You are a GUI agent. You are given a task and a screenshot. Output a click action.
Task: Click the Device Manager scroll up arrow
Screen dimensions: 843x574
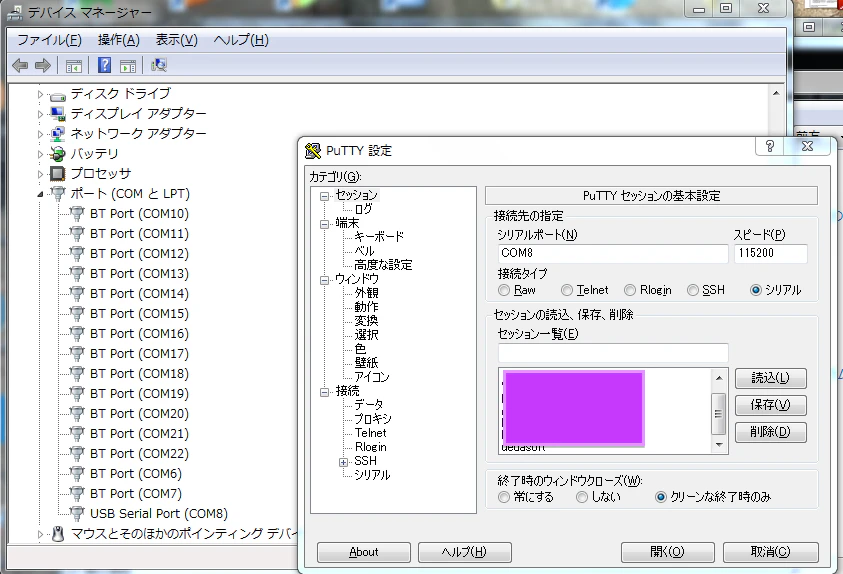(776, 93)
